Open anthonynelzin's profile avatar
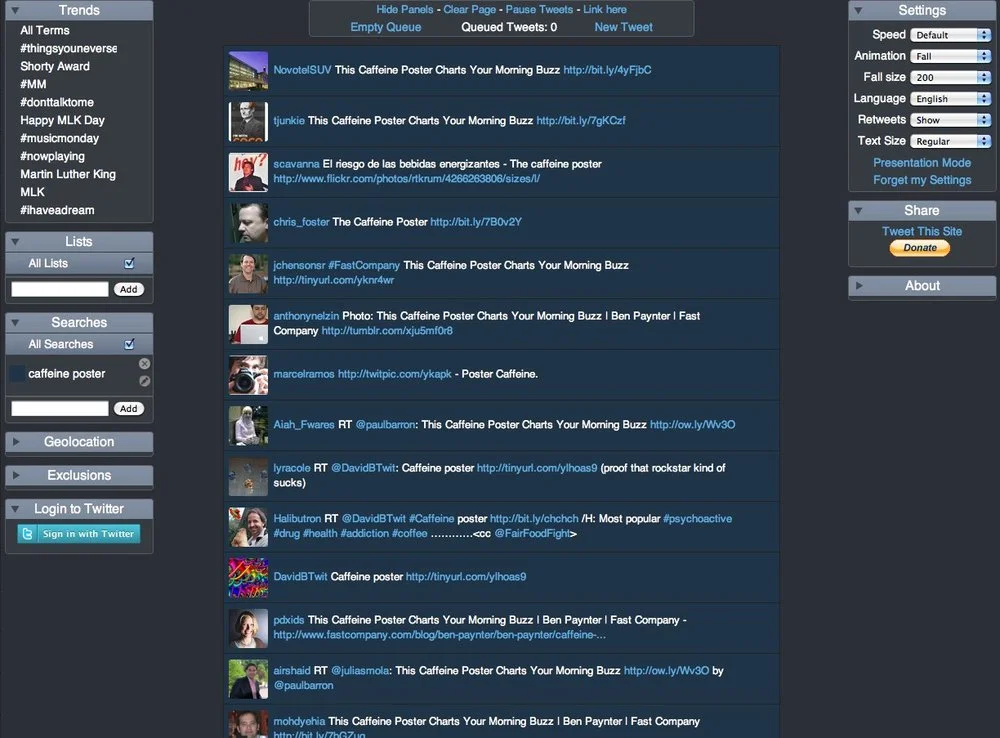1000x738 pixels. [x=248, y=324]
